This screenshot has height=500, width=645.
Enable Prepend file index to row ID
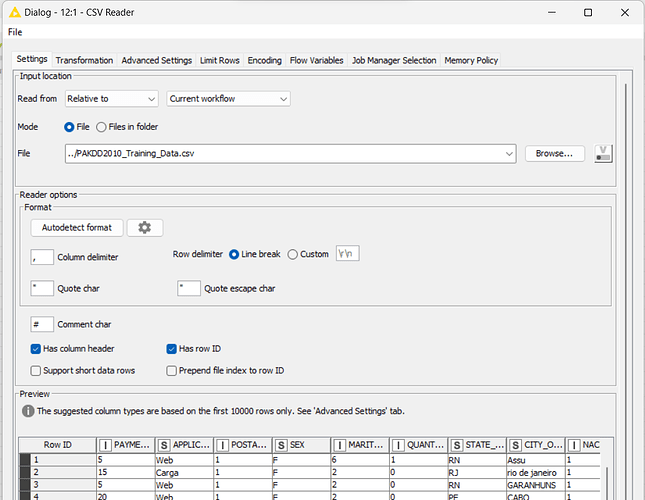172,371
